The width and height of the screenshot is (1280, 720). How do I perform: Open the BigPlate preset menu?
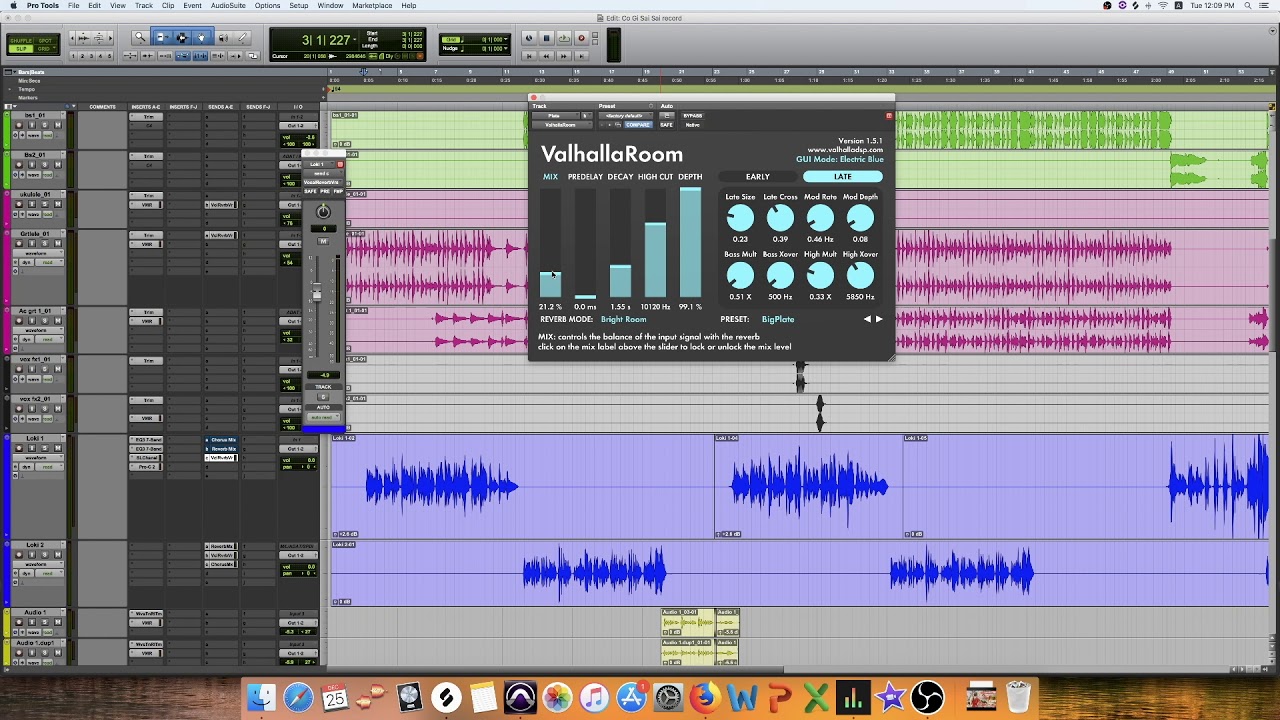coord(778,319)
